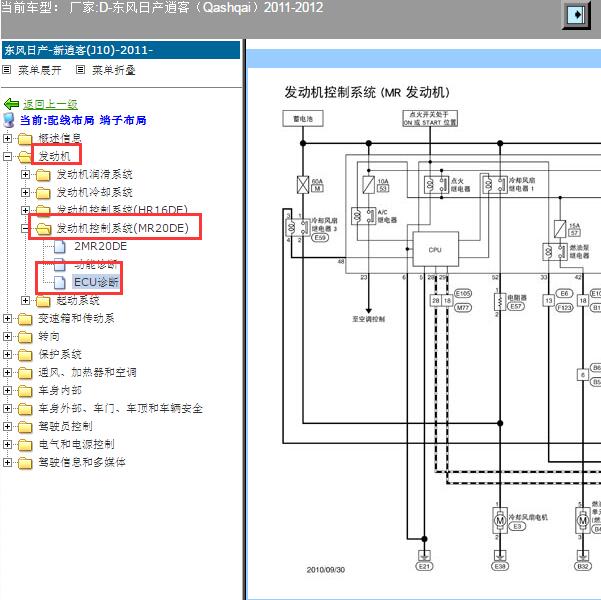Click the page icon next to 2MR20DE

(60, 247)
